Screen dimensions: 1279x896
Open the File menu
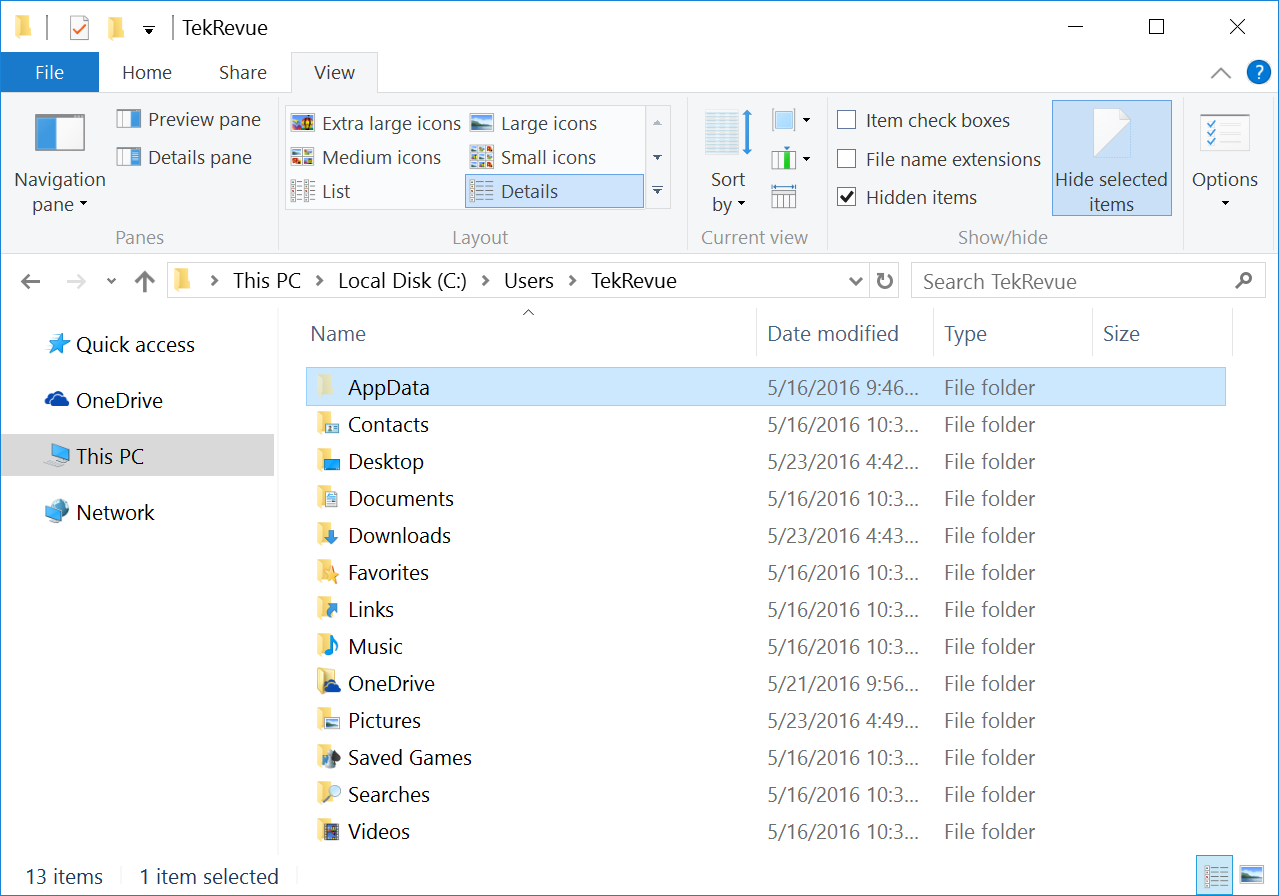[49, 72]
